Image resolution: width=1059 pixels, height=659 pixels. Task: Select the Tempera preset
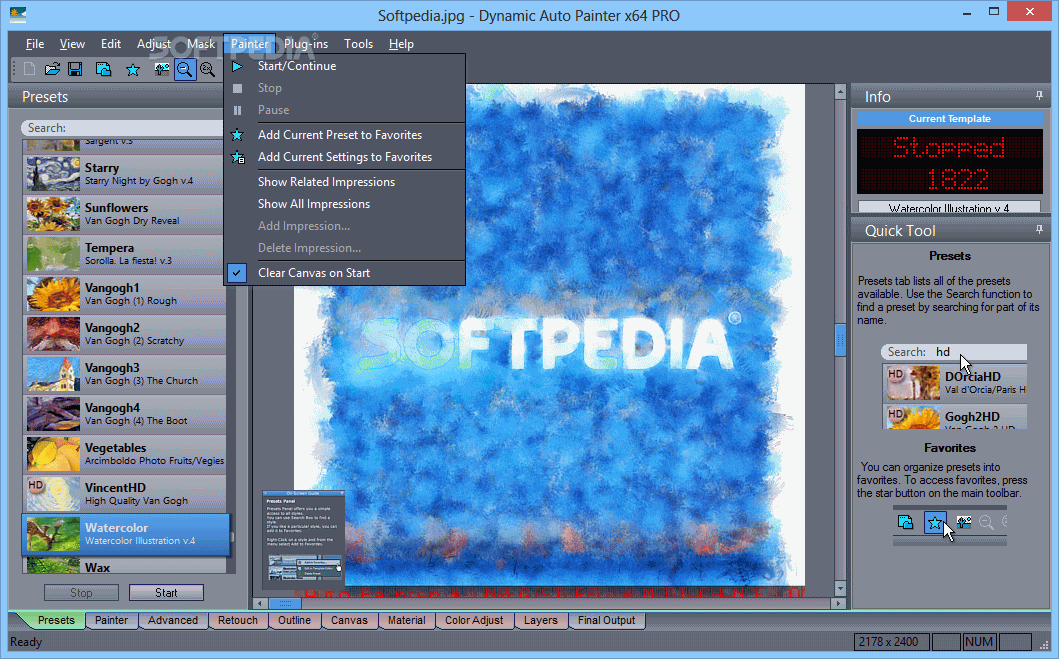pos(125,253)
